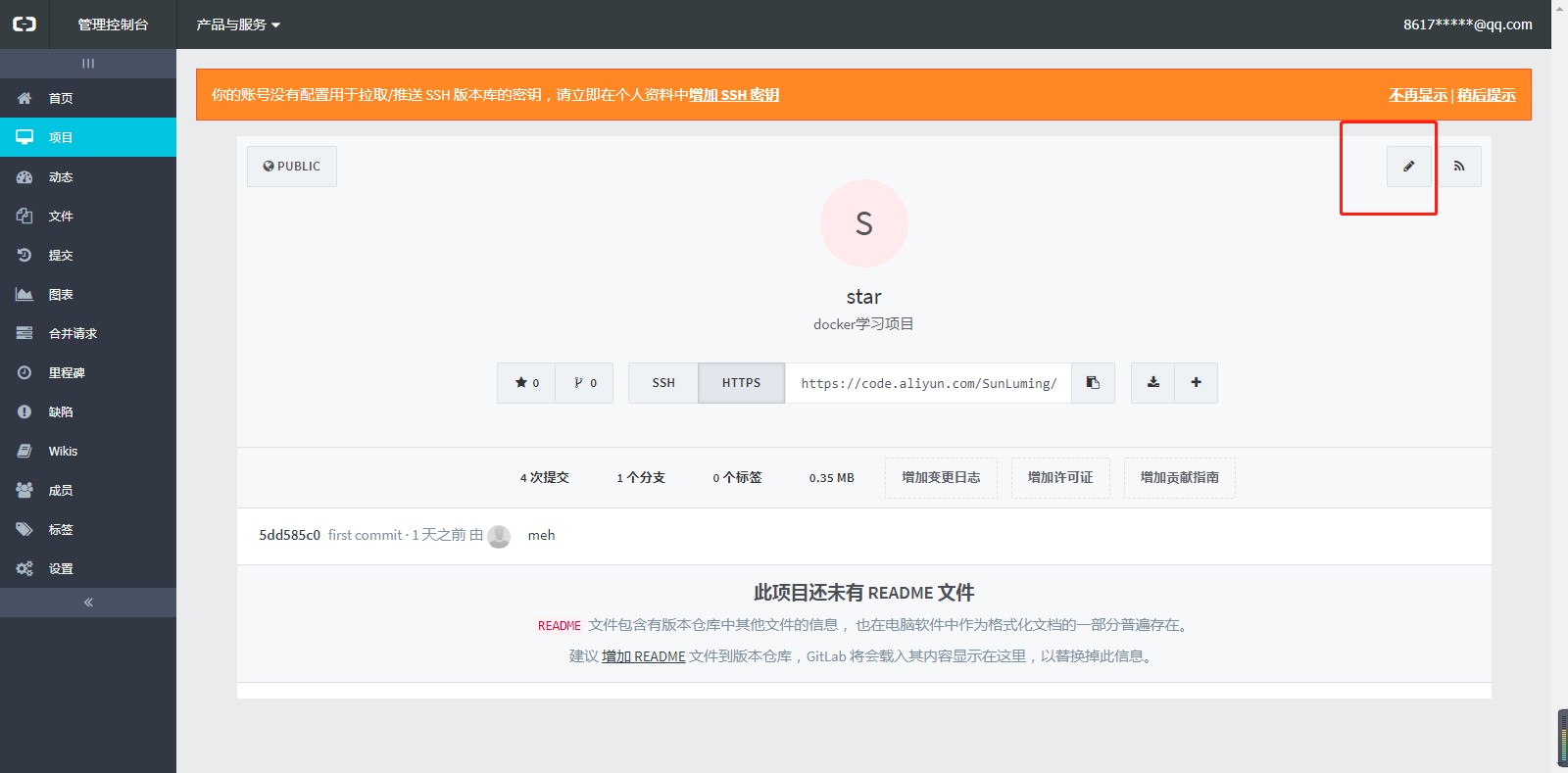Click 不再显示 in the orange banner
The height and width of the screenshot is (773, 1568).
pos(1417,95)
